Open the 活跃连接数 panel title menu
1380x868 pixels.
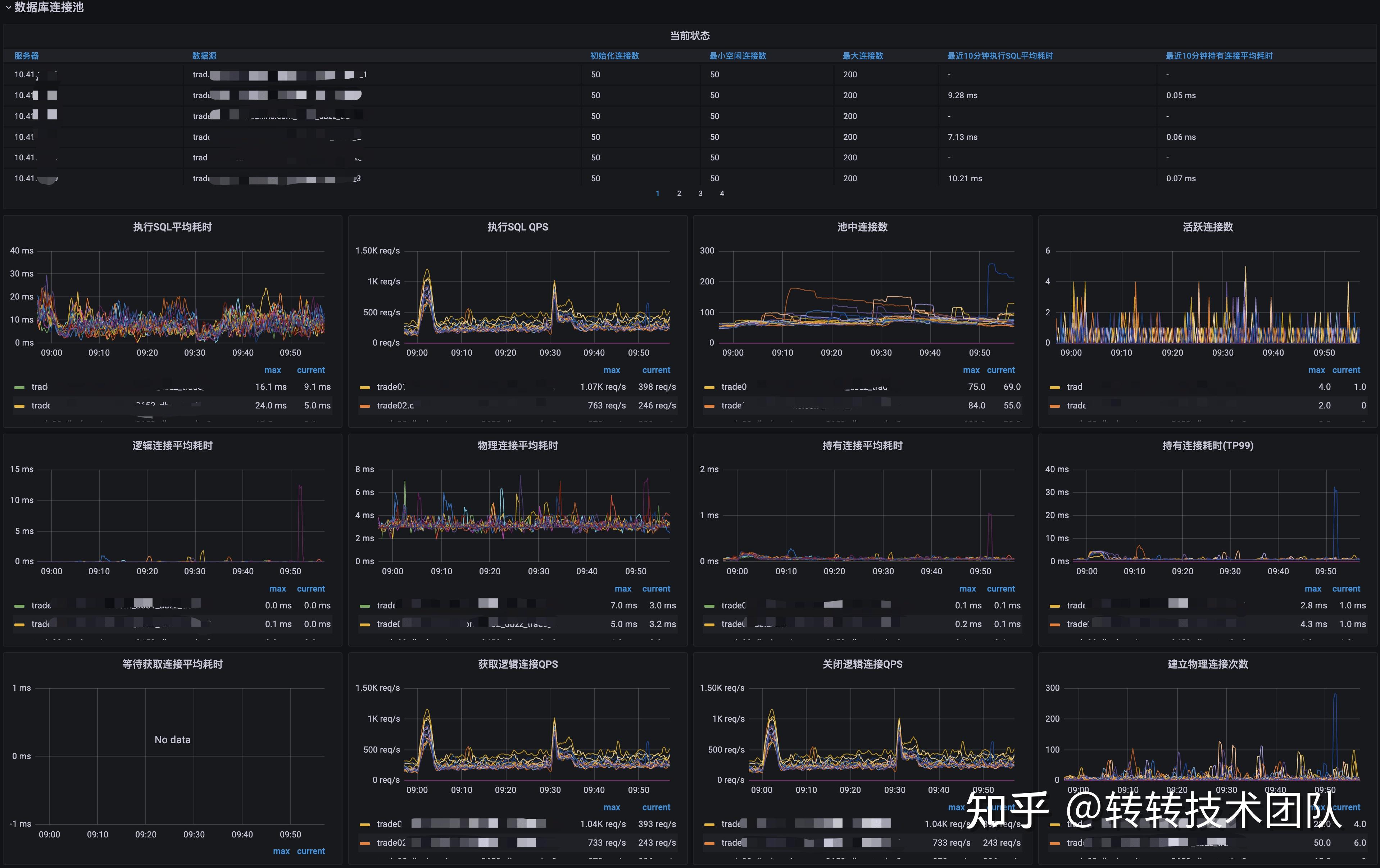coord(1207,227)
